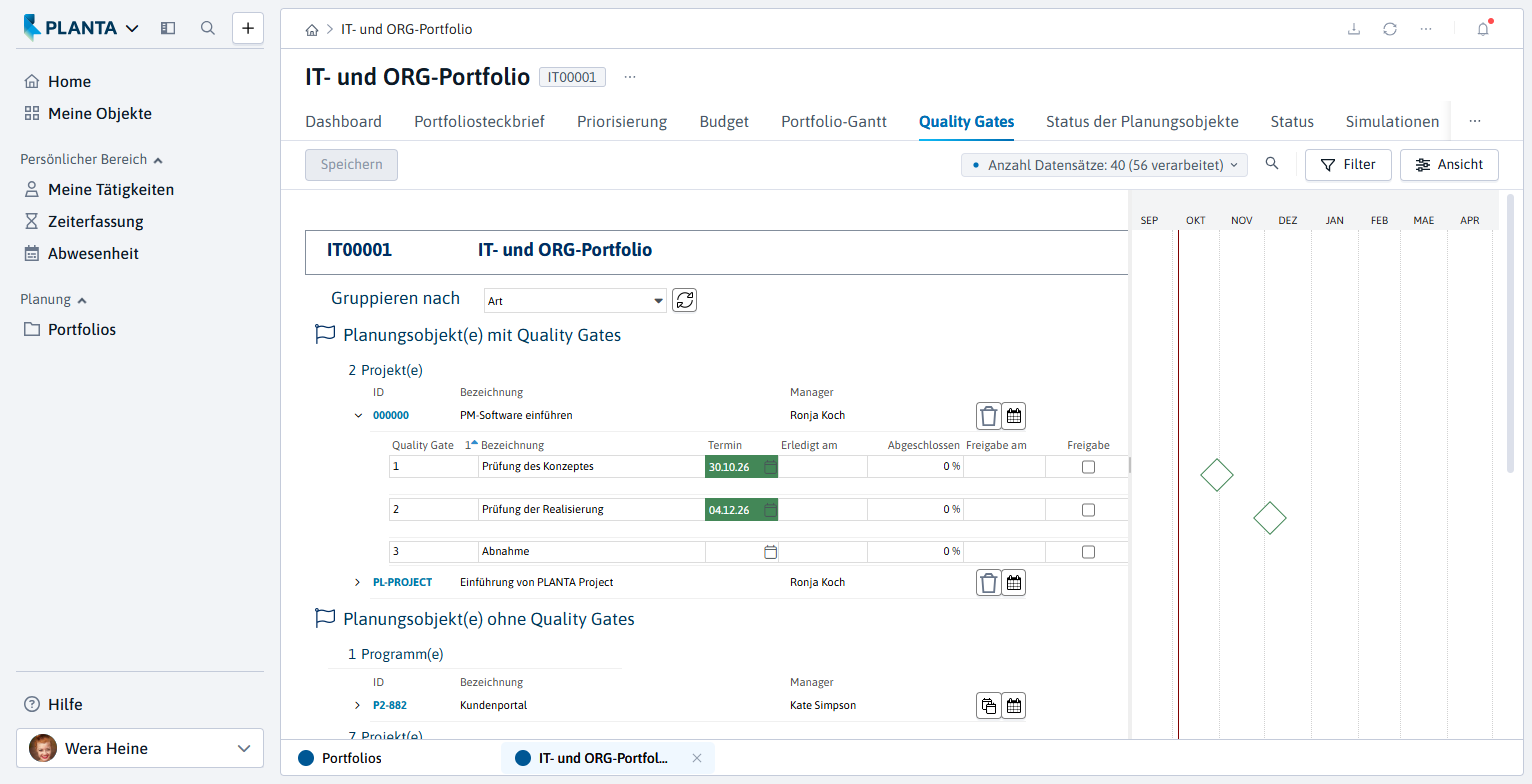This screenshot has height=784, width=1532.
Task: Click the December quality gate diamond marker
Action: [x=1270, y=518]
